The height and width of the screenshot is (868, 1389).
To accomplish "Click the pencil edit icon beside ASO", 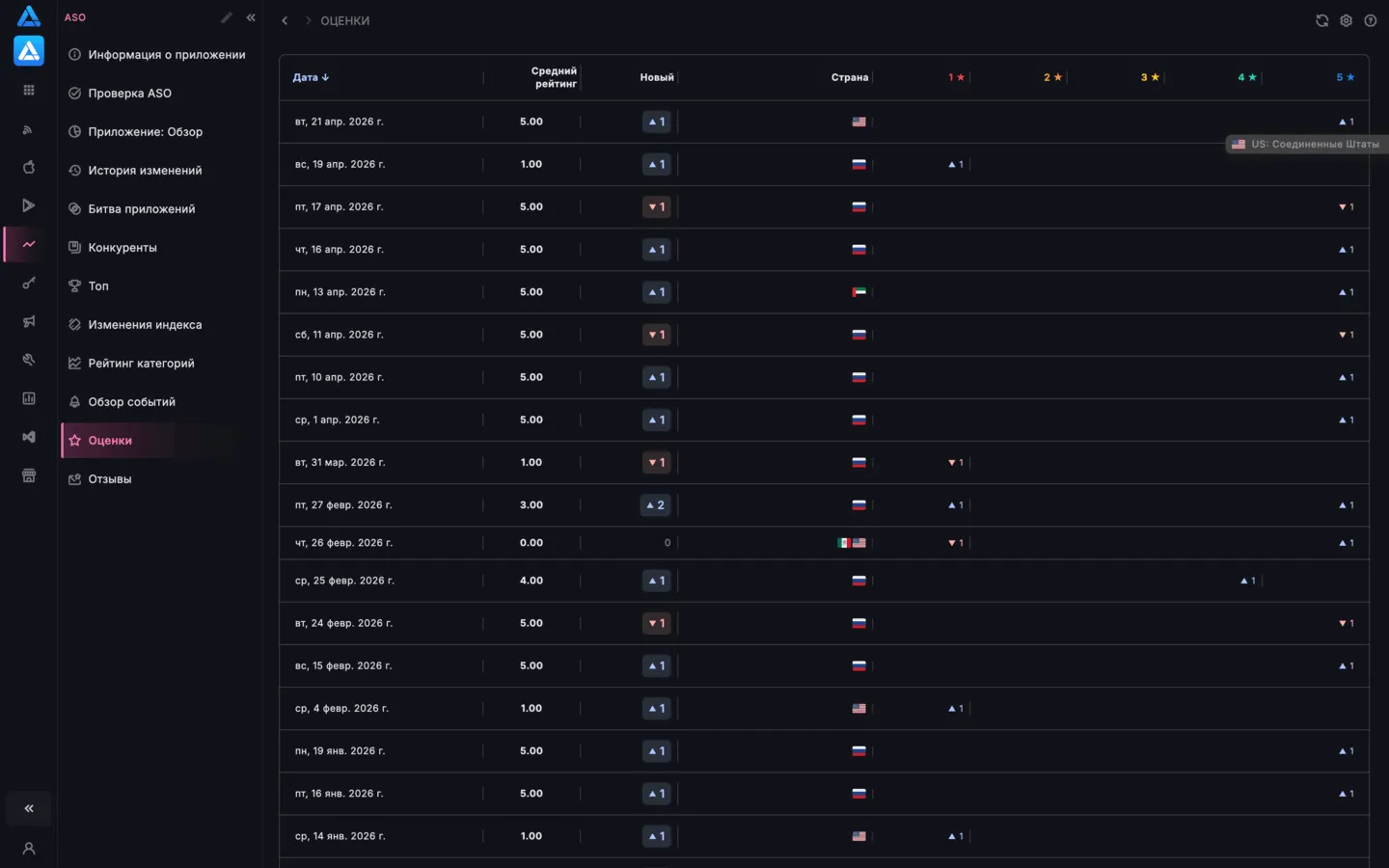I will 227,17.
